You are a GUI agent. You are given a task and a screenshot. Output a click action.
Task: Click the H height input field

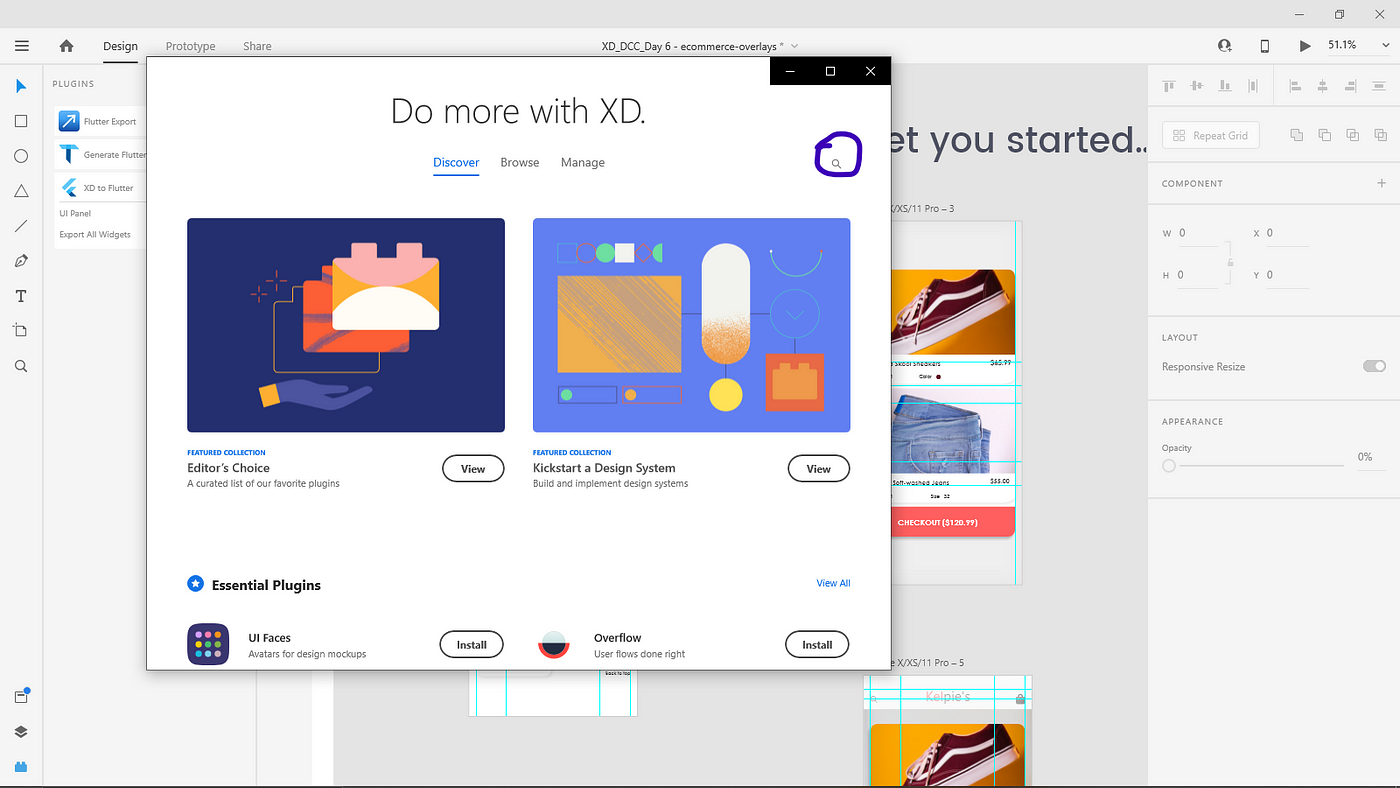(x=1197, y=275)
